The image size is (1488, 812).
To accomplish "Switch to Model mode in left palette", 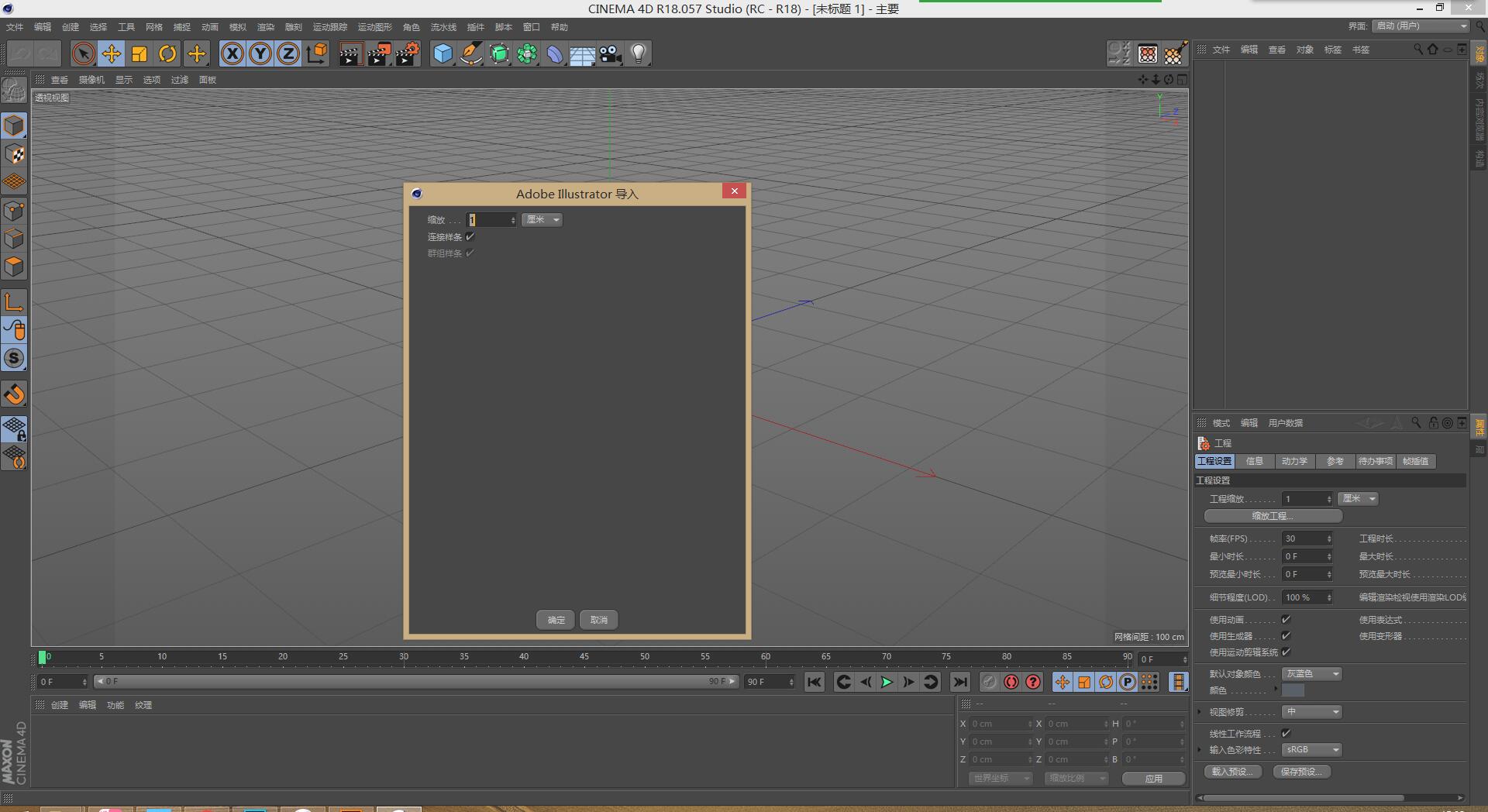I will [x=14, y=126].
